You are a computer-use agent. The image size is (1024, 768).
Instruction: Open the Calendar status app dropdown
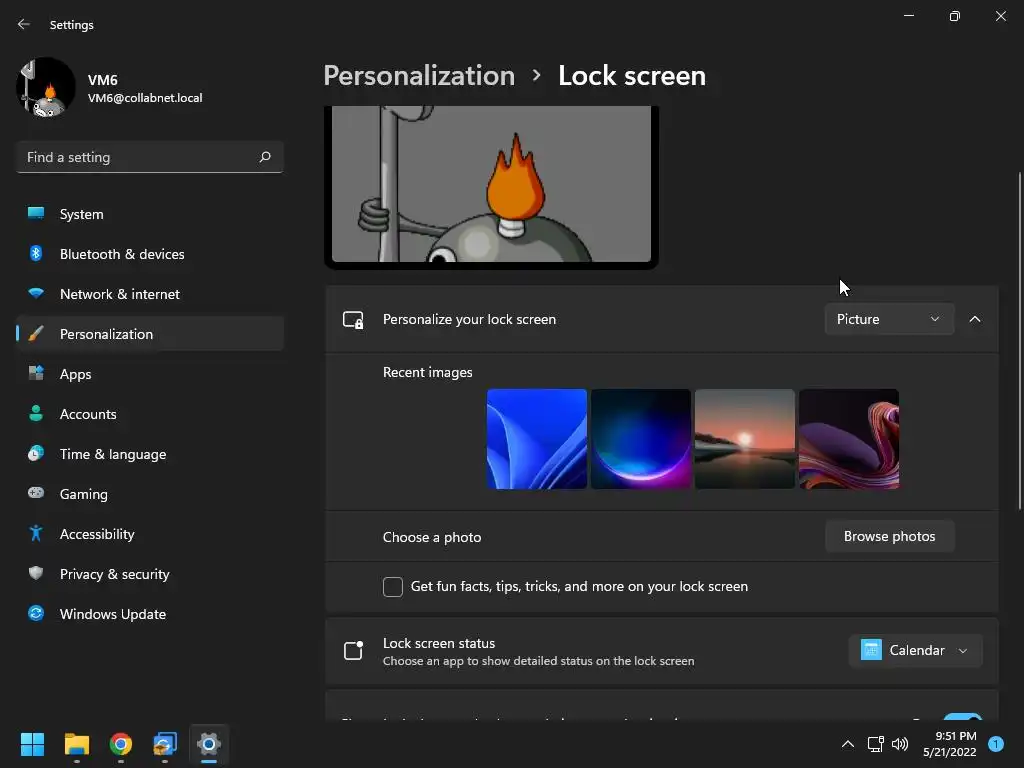[x=915, y=650]
